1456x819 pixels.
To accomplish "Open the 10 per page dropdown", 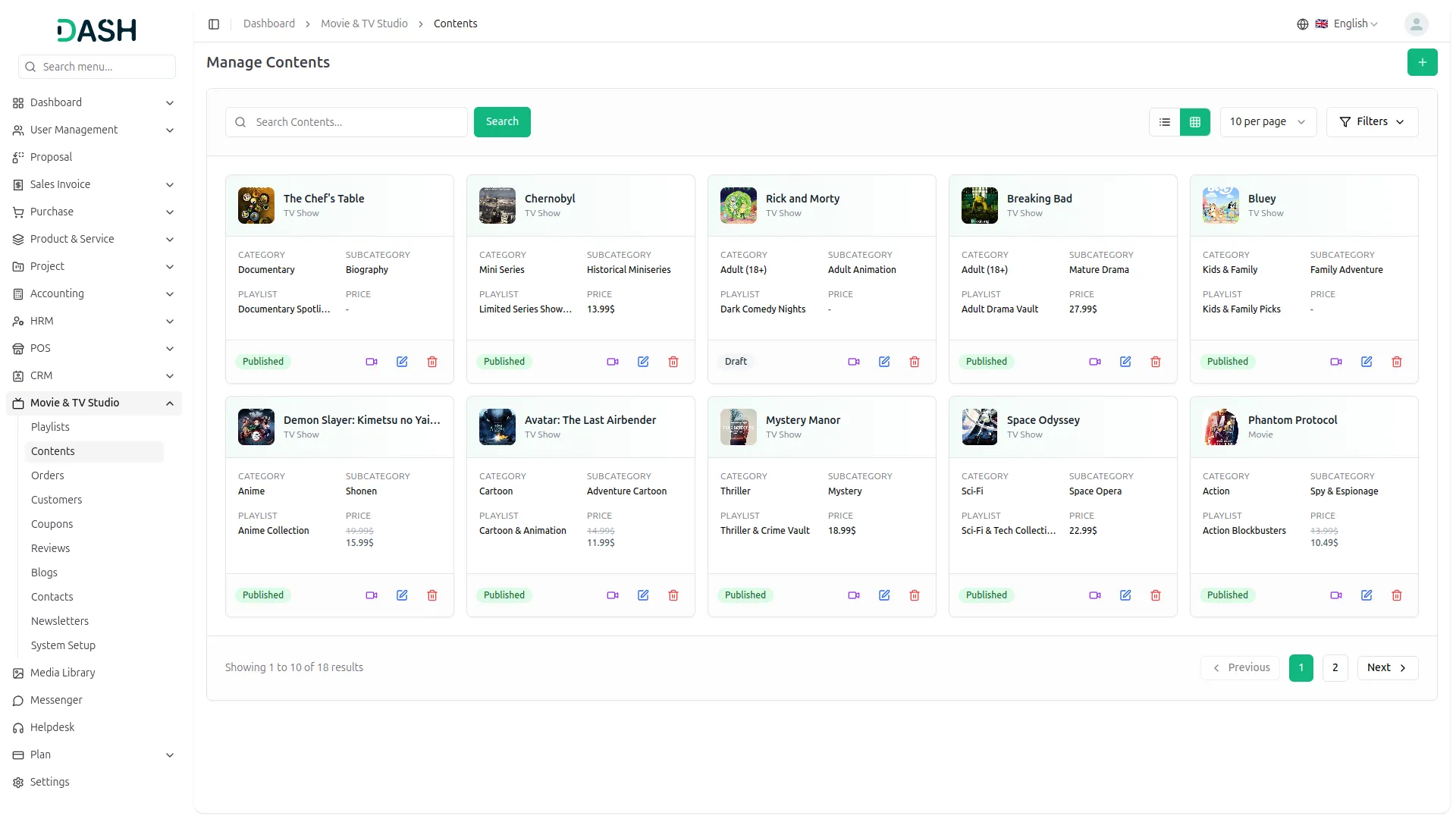I will click(1267, 122).
